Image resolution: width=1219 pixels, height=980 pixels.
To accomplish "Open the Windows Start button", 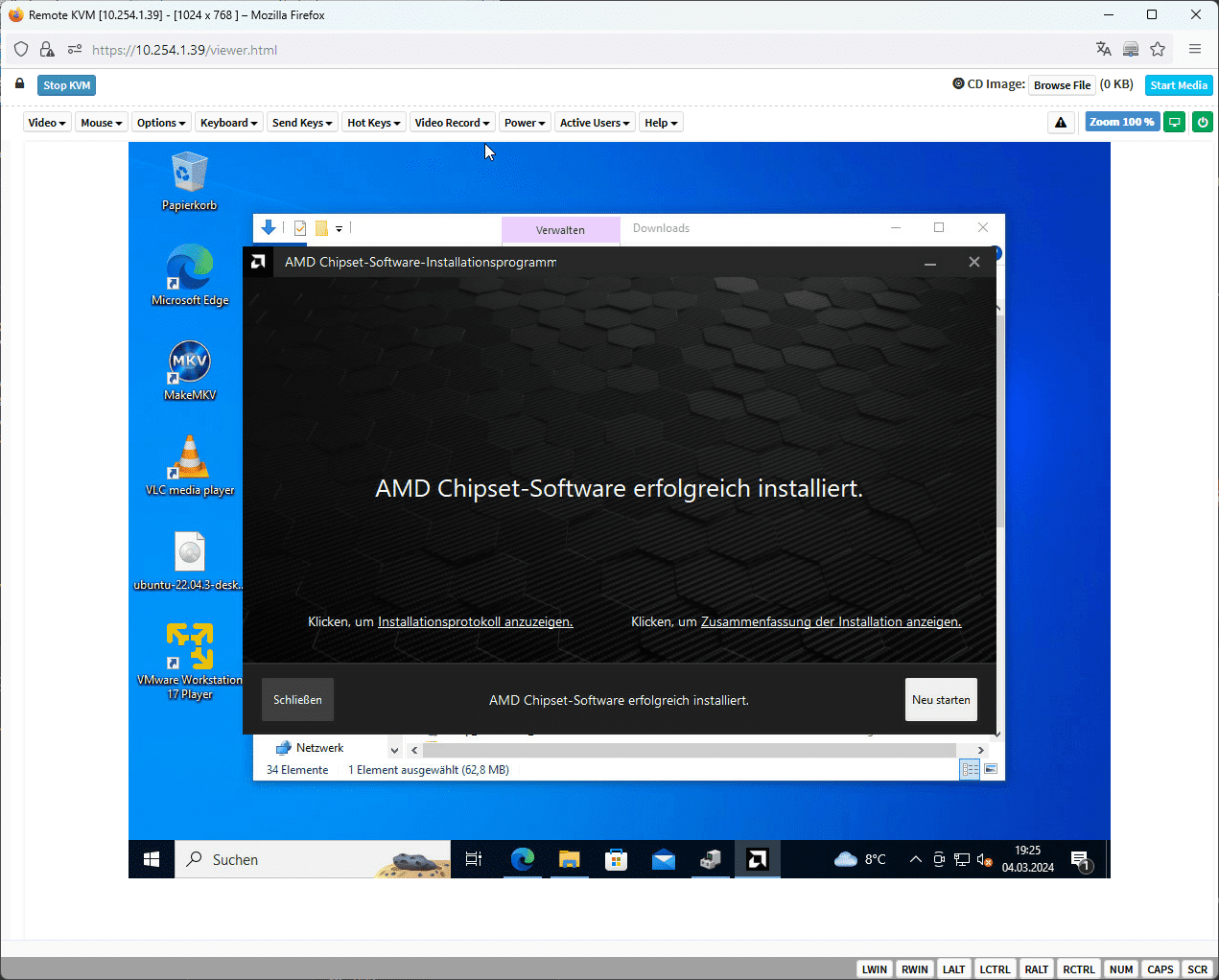I will 152,859.
